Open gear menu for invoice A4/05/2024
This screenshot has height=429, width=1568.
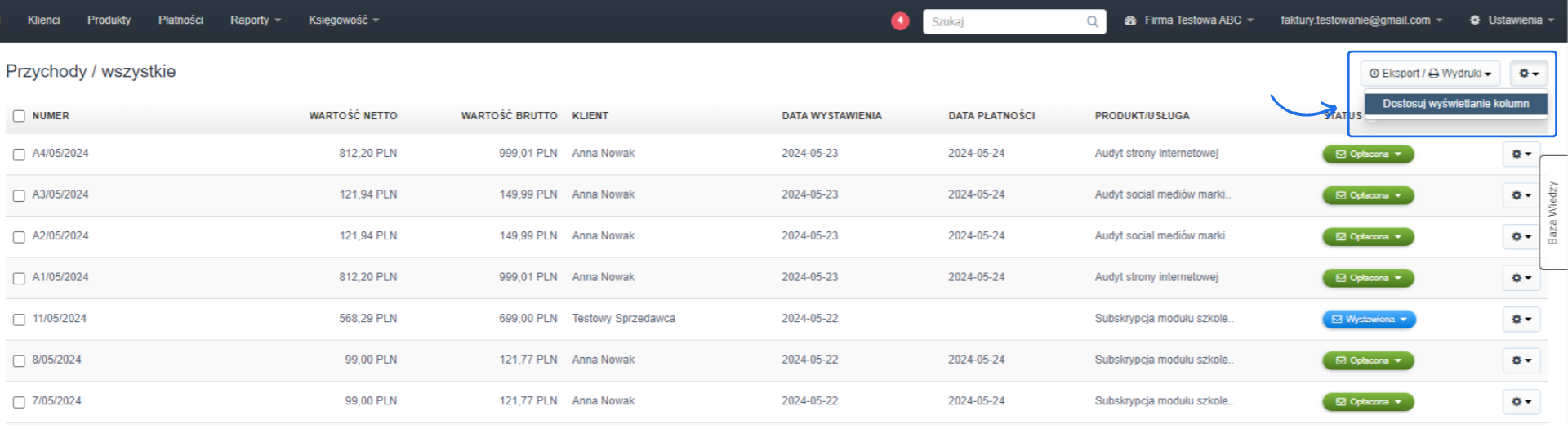point(1521,154)
